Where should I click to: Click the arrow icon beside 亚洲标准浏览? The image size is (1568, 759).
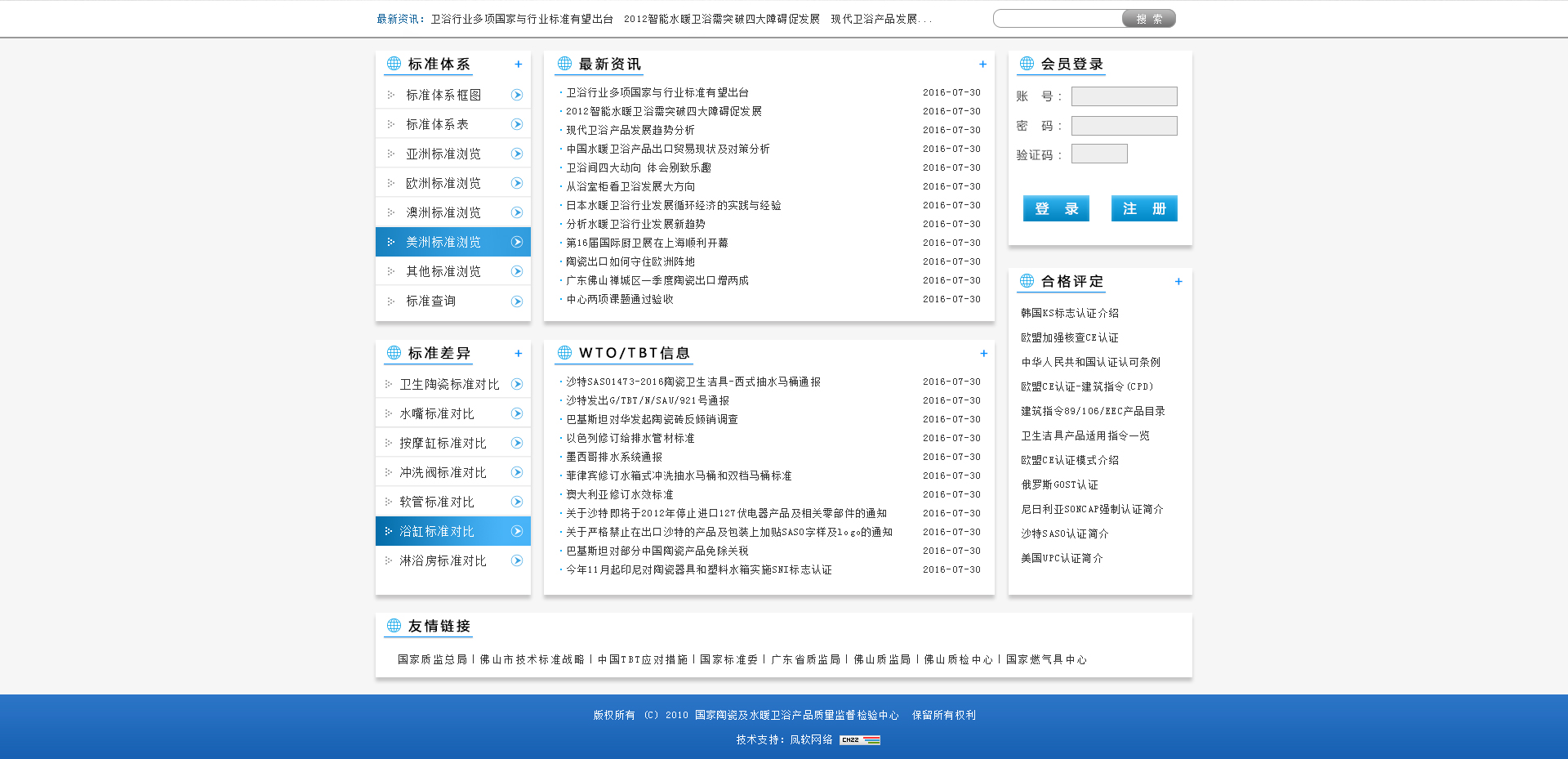[516, 154]
